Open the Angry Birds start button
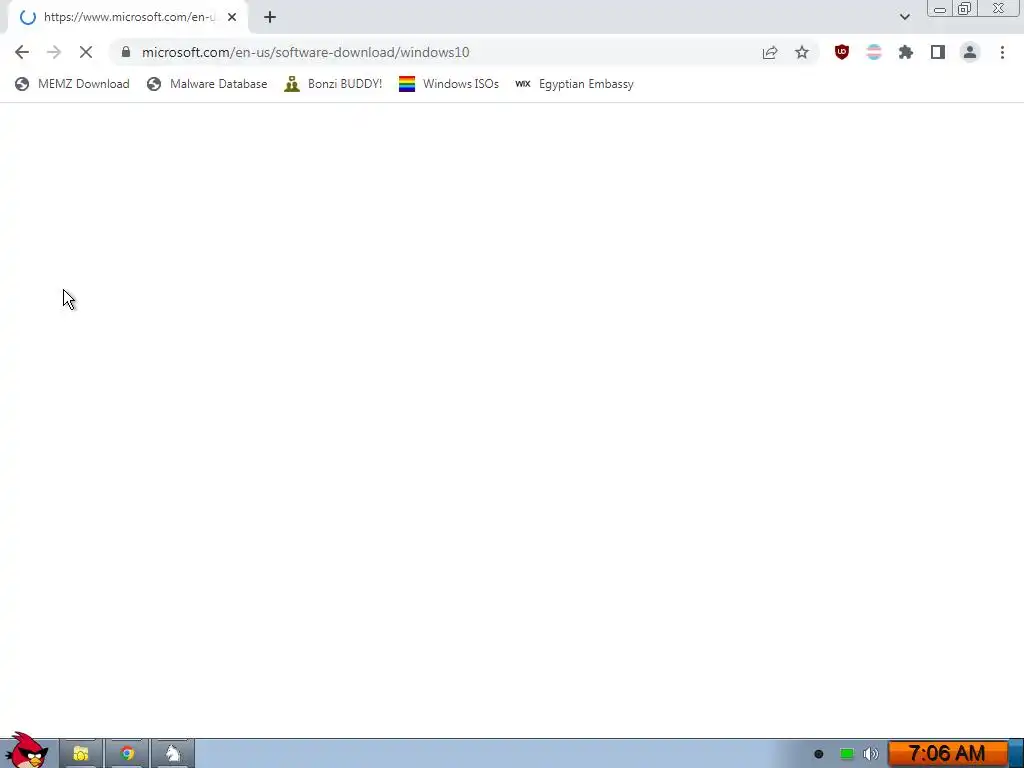This screenshot has height=768, width=1024. [x=27, y=750]
